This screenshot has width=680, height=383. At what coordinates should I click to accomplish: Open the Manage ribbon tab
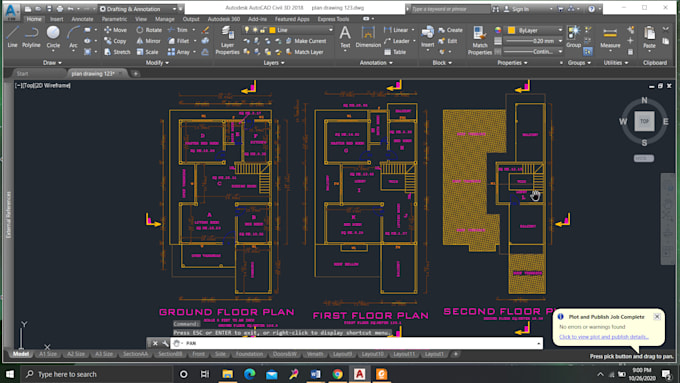(164, 19)
